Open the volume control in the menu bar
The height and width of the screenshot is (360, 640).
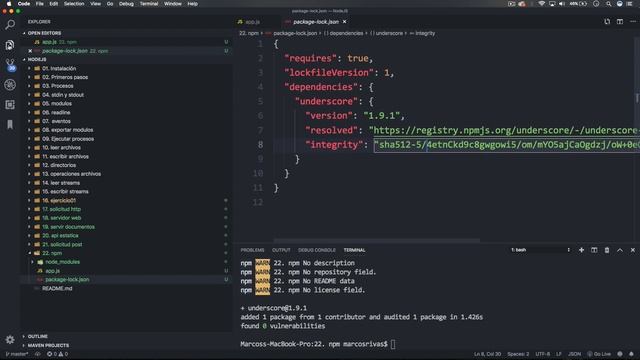pos(562,4)
